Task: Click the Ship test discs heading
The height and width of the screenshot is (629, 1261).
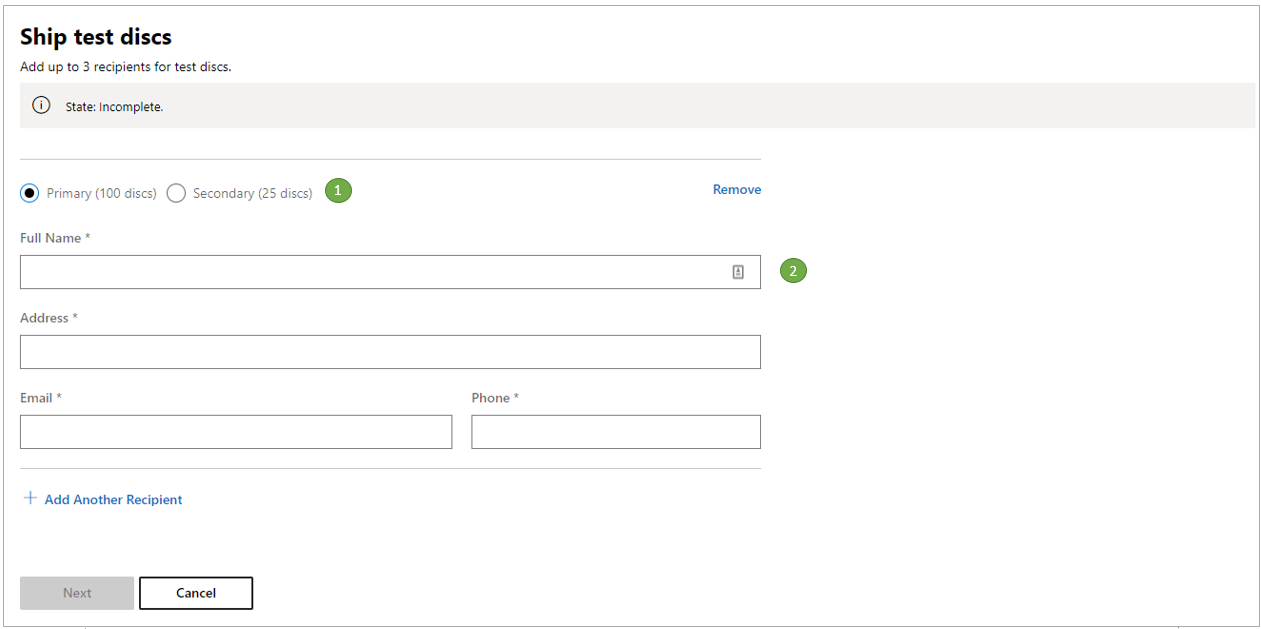Action: click(x=95, y=36)
